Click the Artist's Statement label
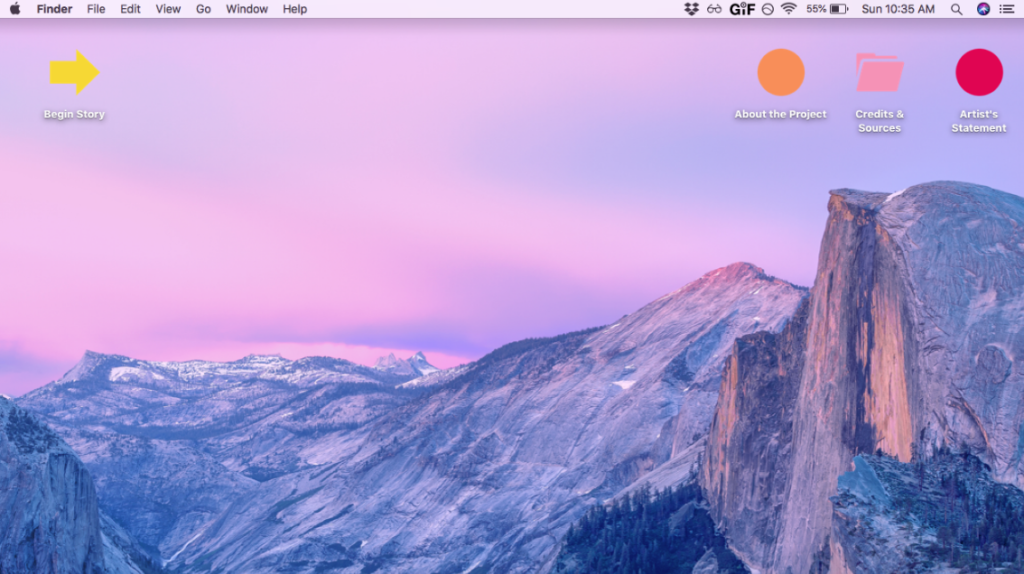Viewport: 1024px width, 574px height. coord(979,121)
